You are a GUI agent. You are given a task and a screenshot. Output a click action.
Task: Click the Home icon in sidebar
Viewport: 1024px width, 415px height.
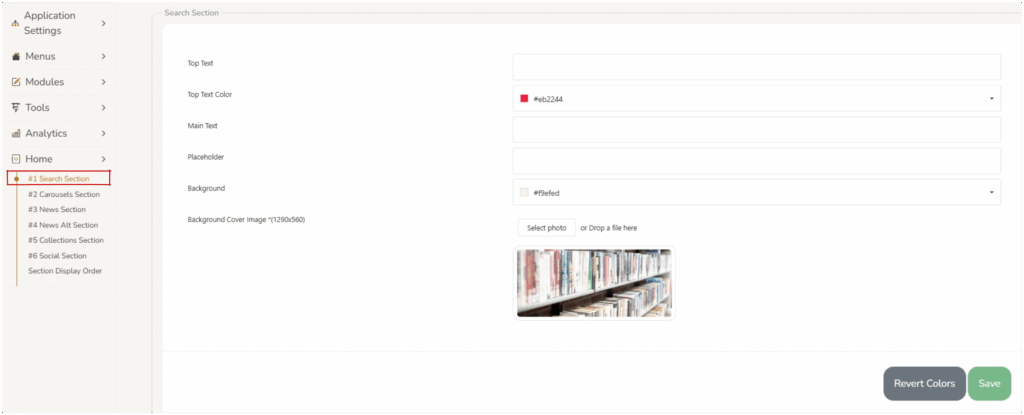coord(16,159)
